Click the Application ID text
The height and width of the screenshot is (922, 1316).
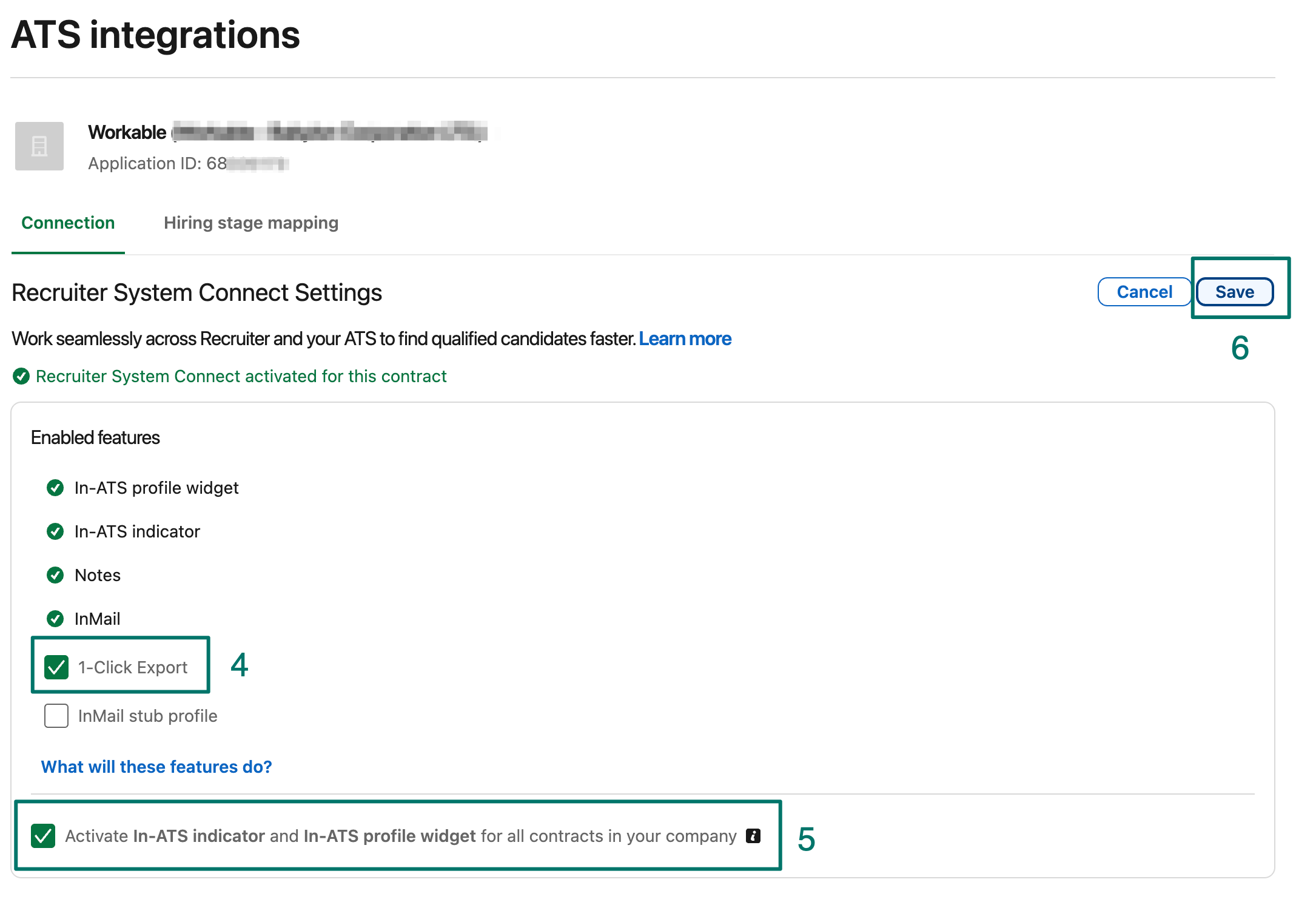189,163
